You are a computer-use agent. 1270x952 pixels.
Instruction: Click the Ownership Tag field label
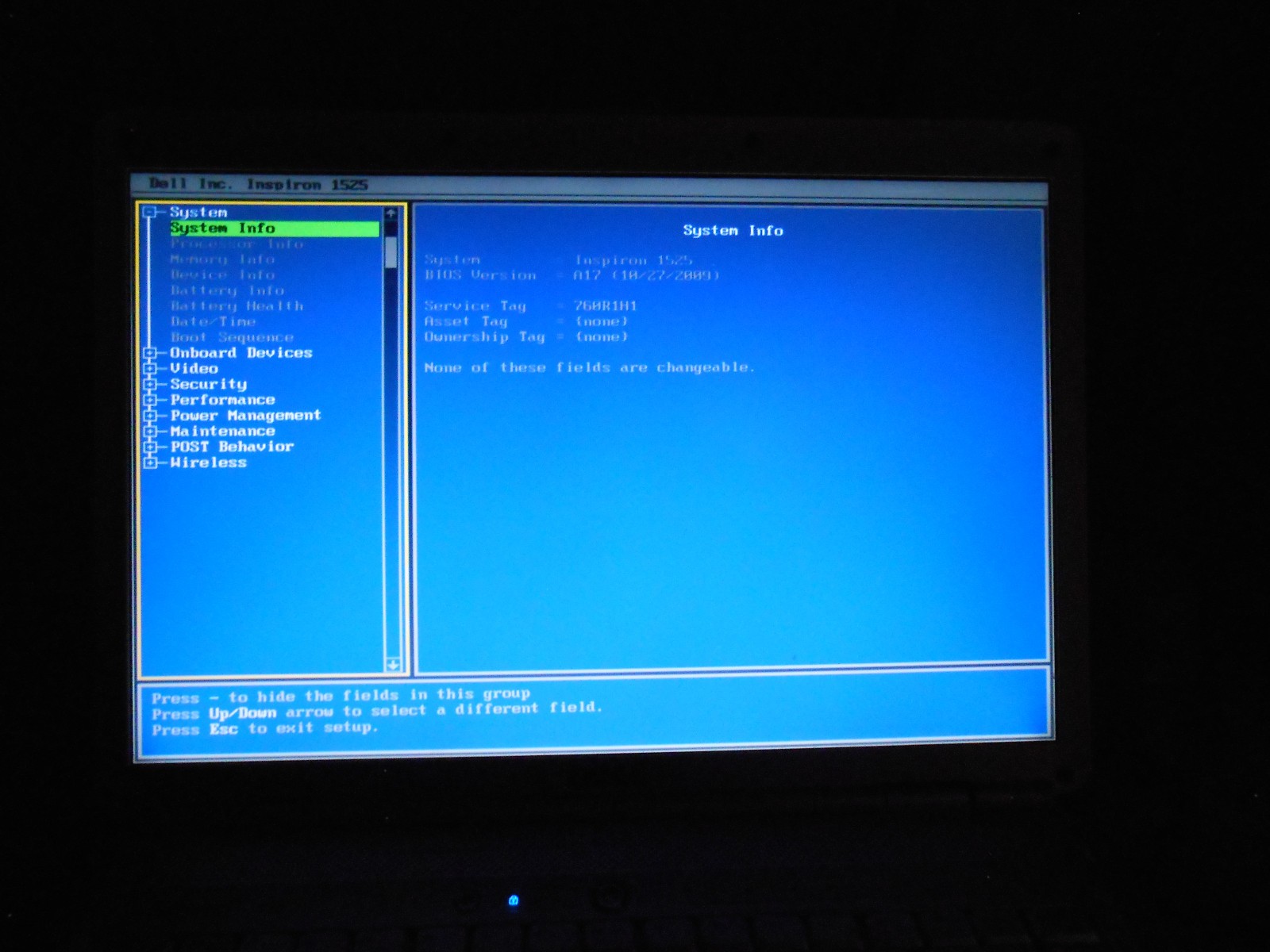coord(484,337)
